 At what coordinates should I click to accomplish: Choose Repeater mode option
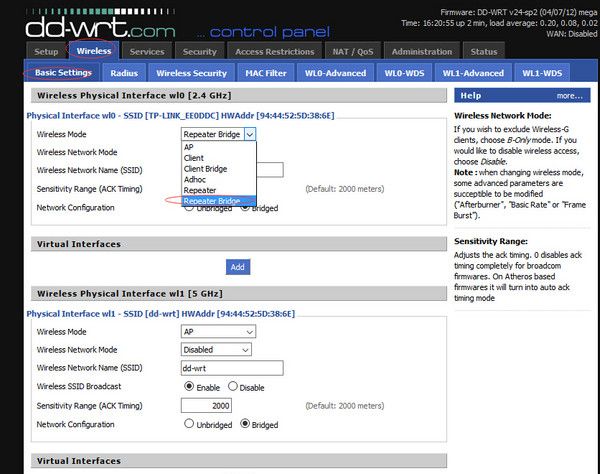click(218, 190)
